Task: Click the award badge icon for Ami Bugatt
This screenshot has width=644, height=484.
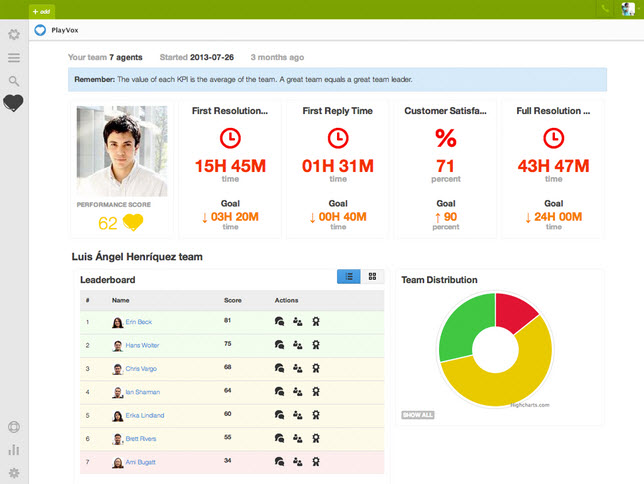Action: click(x=315, y=461)
